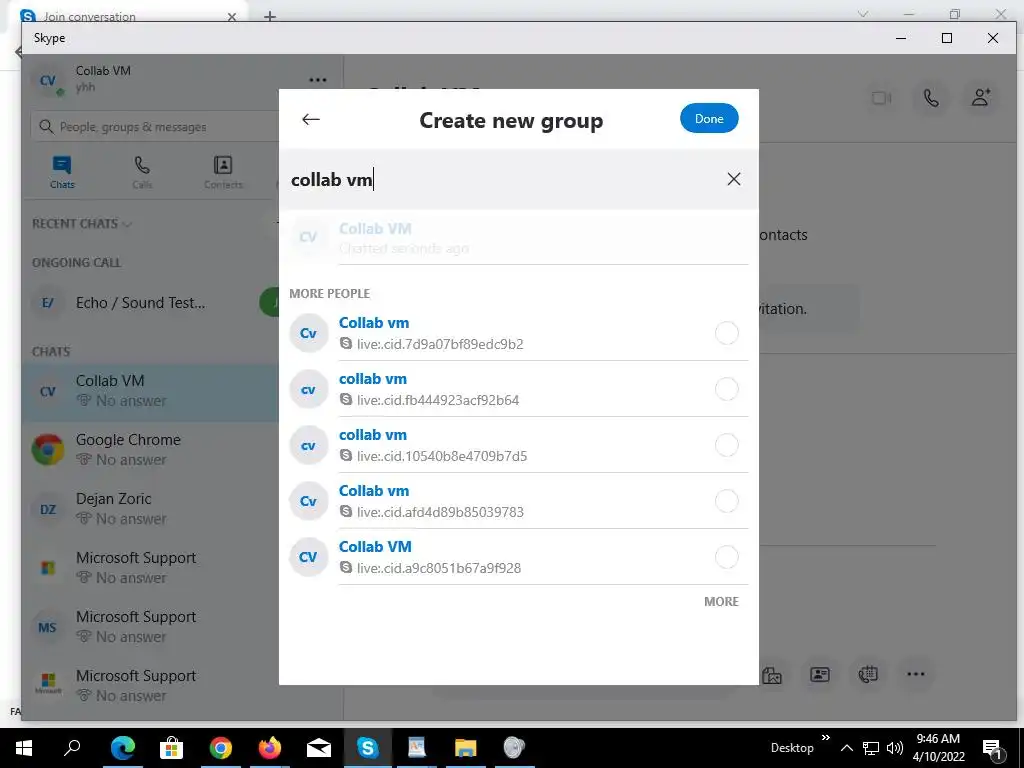Screen dimensions: 1024x768
Task: Open the Mail app from the taskbar
Action: click(x=319, y=748)
